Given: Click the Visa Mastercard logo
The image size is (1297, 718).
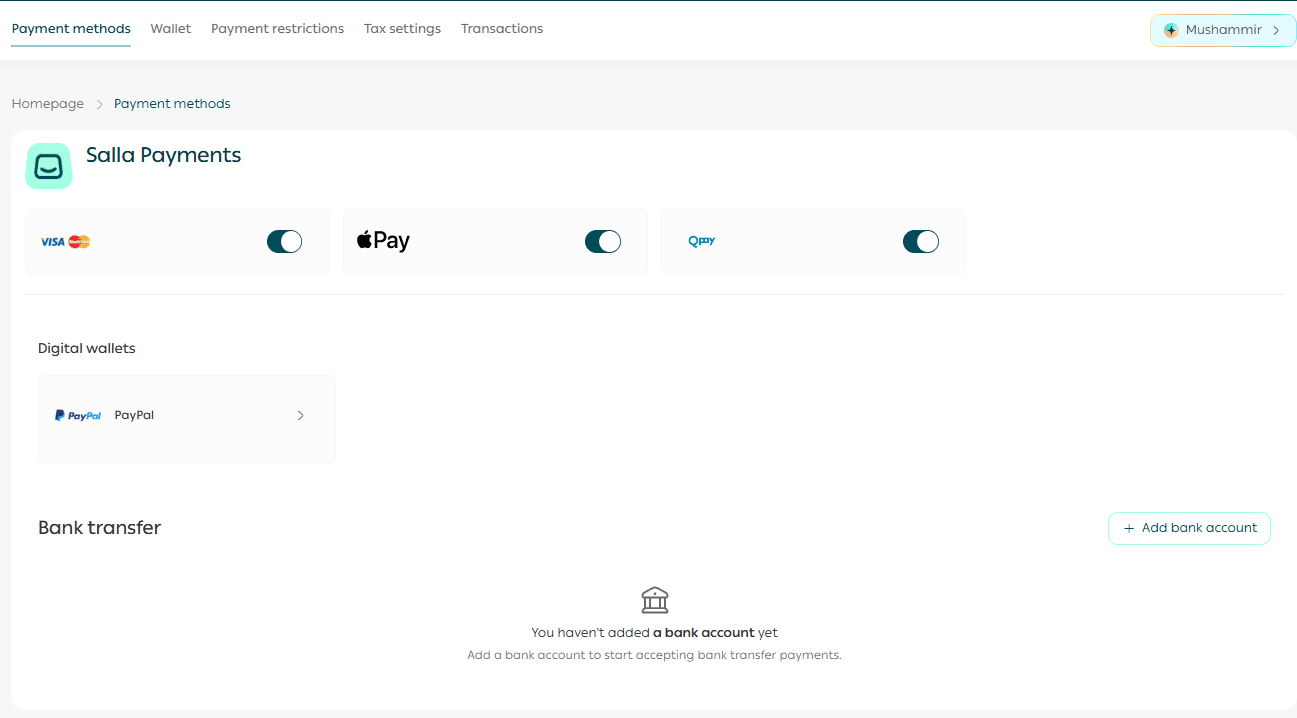Looking at the screenshot, I should [x=65, y=242].
